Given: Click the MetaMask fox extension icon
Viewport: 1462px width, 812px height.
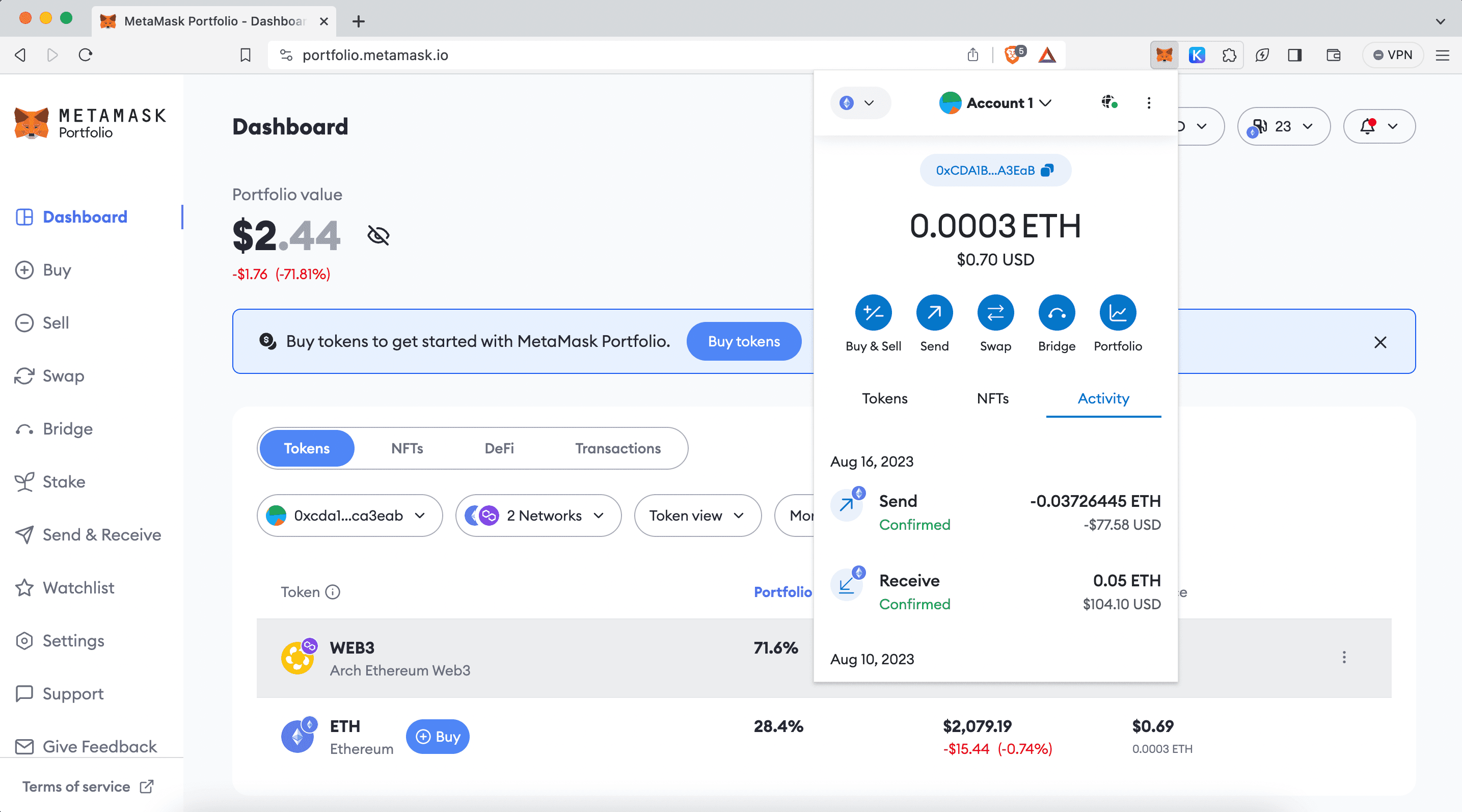Looking at the screenshot, I should pos(1164,55).
